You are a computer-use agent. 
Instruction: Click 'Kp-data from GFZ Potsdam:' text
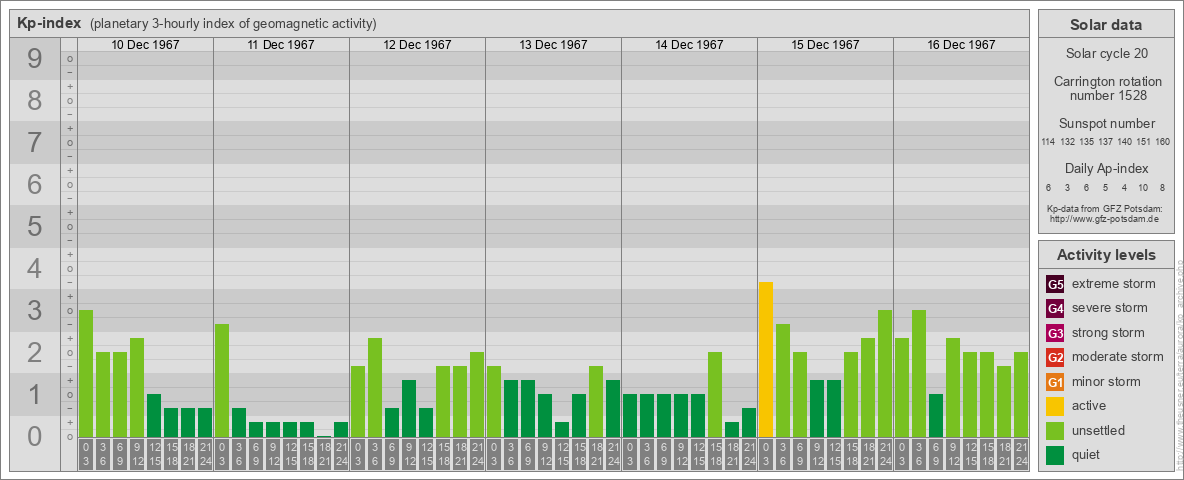coord(1103,208)
